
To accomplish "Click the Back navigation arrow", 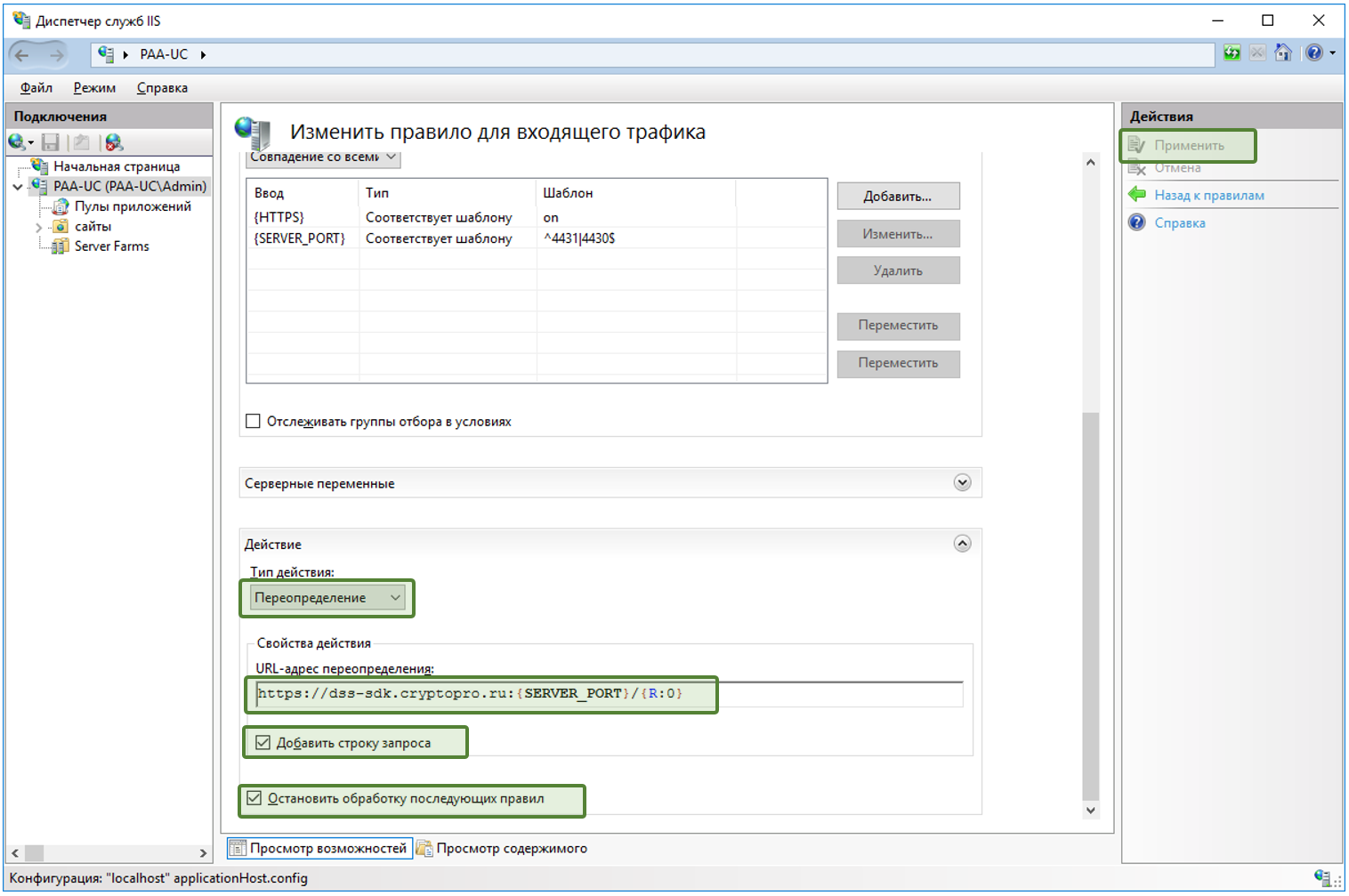I will coord(22,55).
